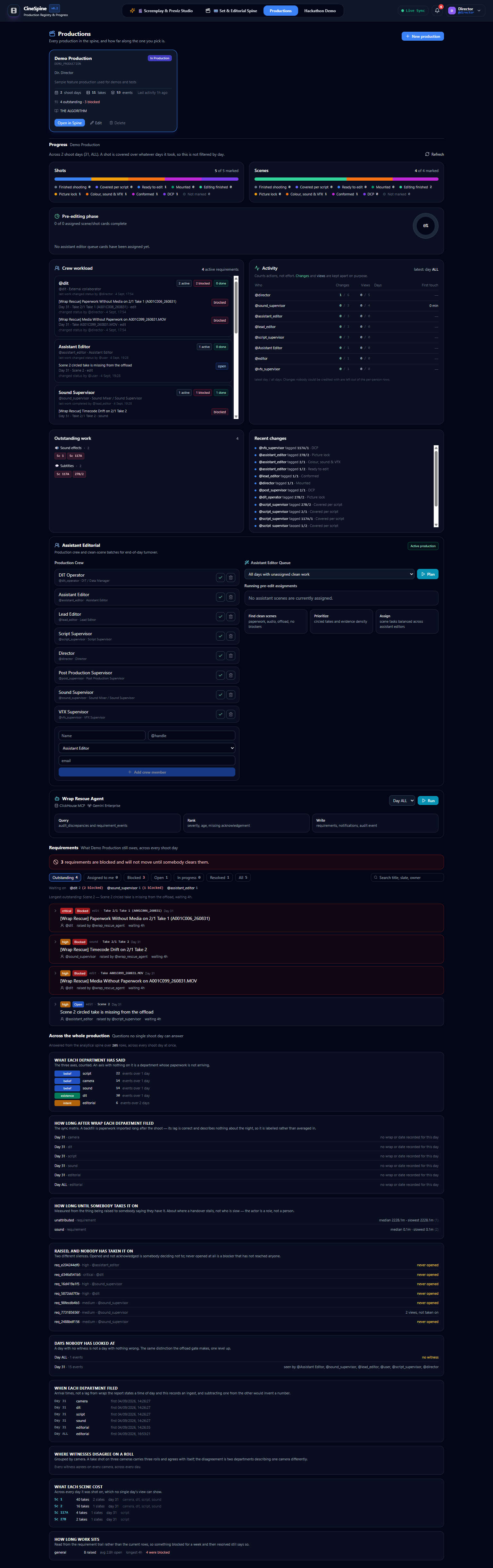Viewport: 493px width, 1568px height.
Task: Open the Assistant Editor role dropdown
Action: pyautogui.click(x=147, y=748)
